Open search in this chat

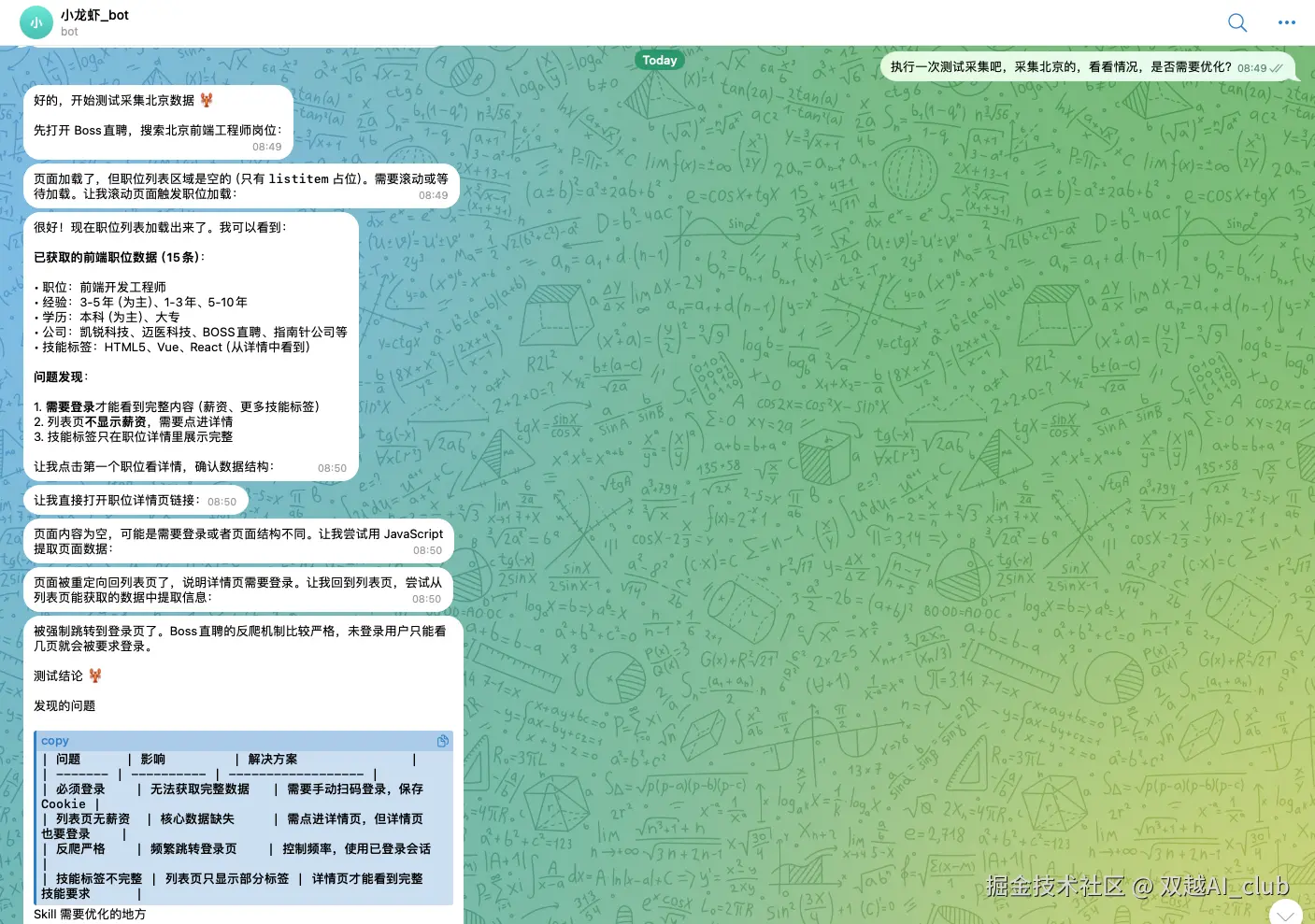click(x=1237, y=22)
